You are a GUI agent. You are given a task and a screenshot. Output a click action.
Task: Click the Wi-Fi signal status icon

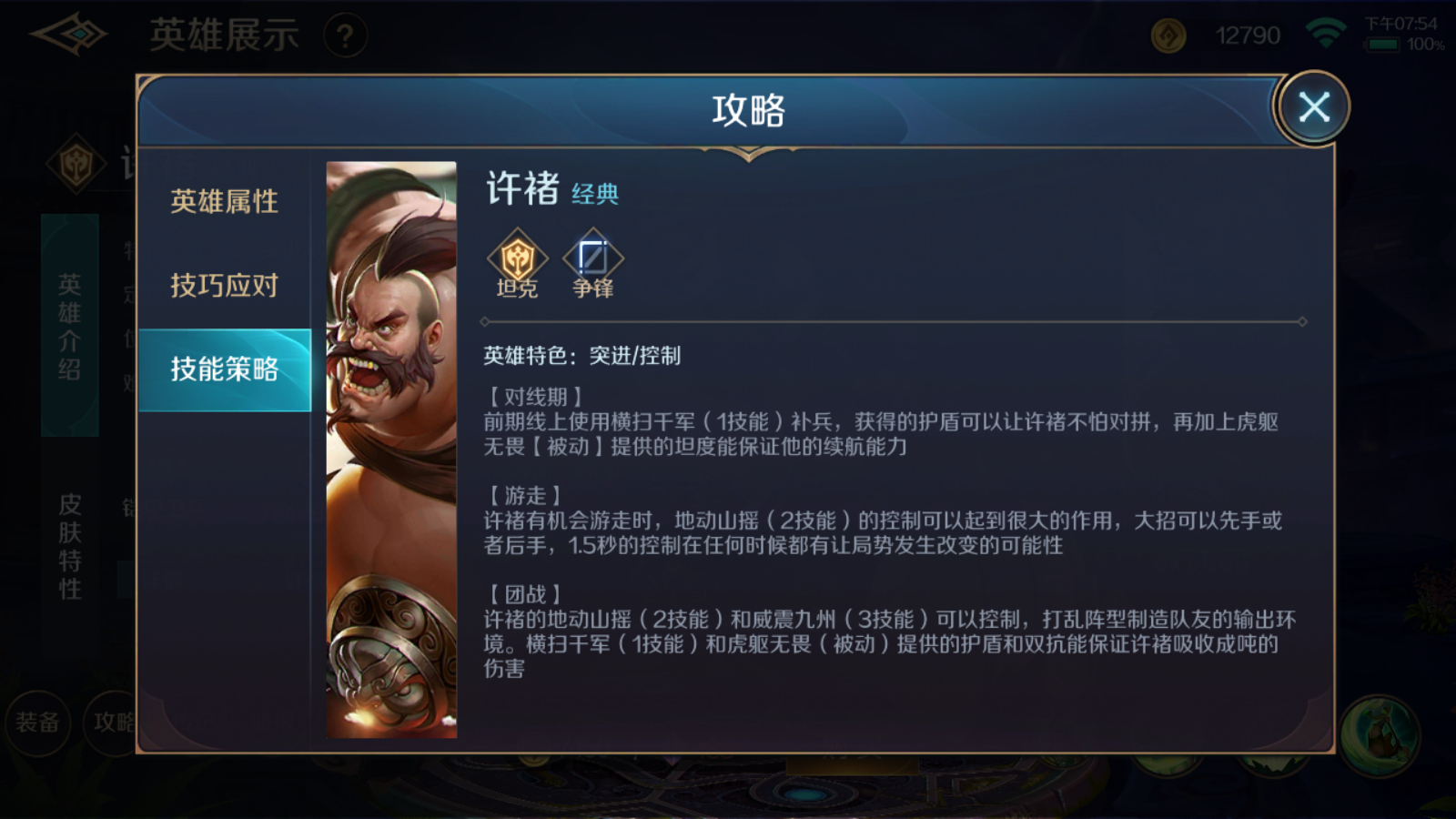(x=1326, y=34)
